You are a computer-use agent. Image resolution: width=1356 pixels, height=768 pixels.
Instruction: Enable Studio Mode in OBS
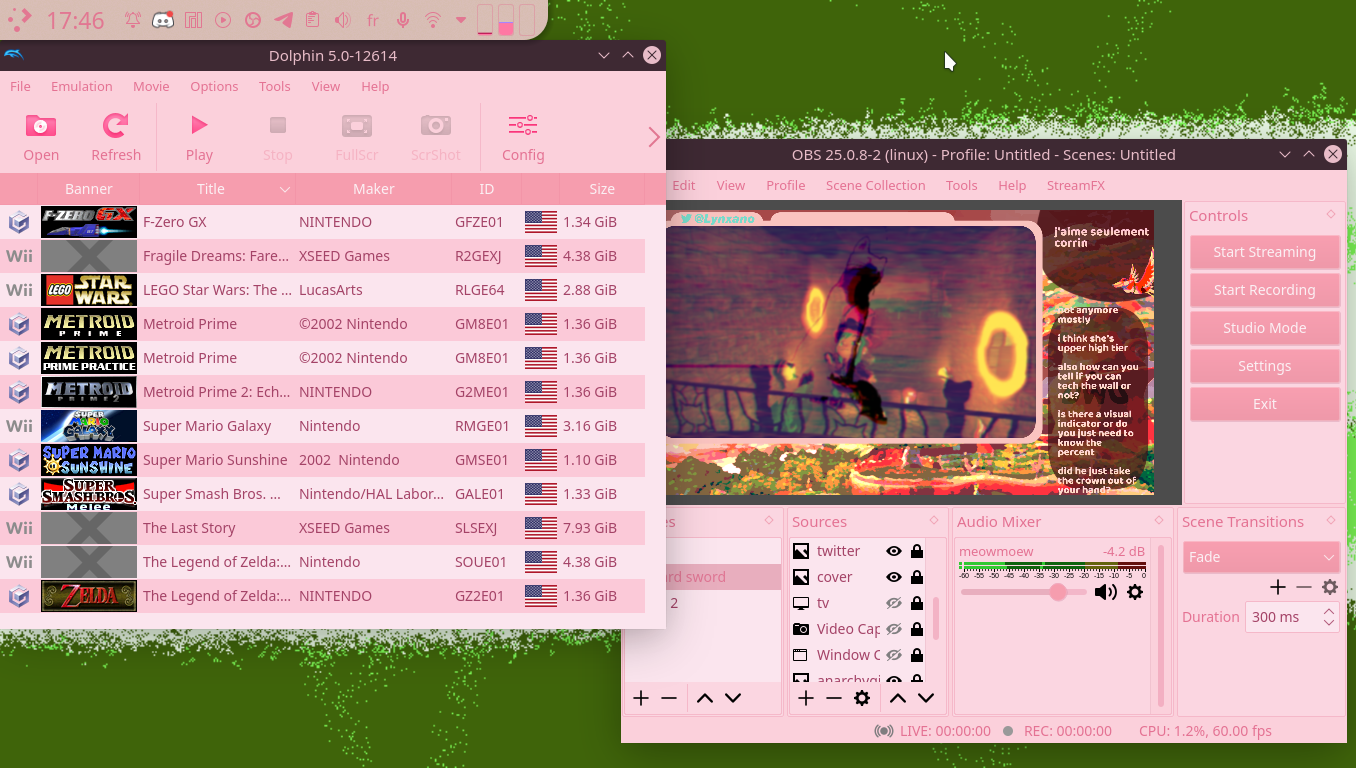coord(1264,328)
